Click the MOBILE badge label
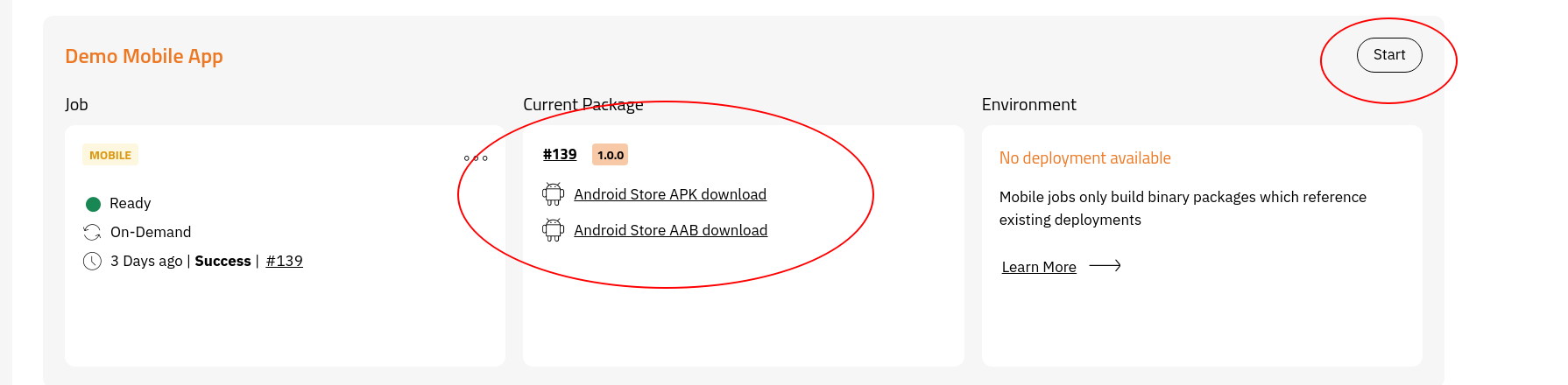 coord(110,155)
